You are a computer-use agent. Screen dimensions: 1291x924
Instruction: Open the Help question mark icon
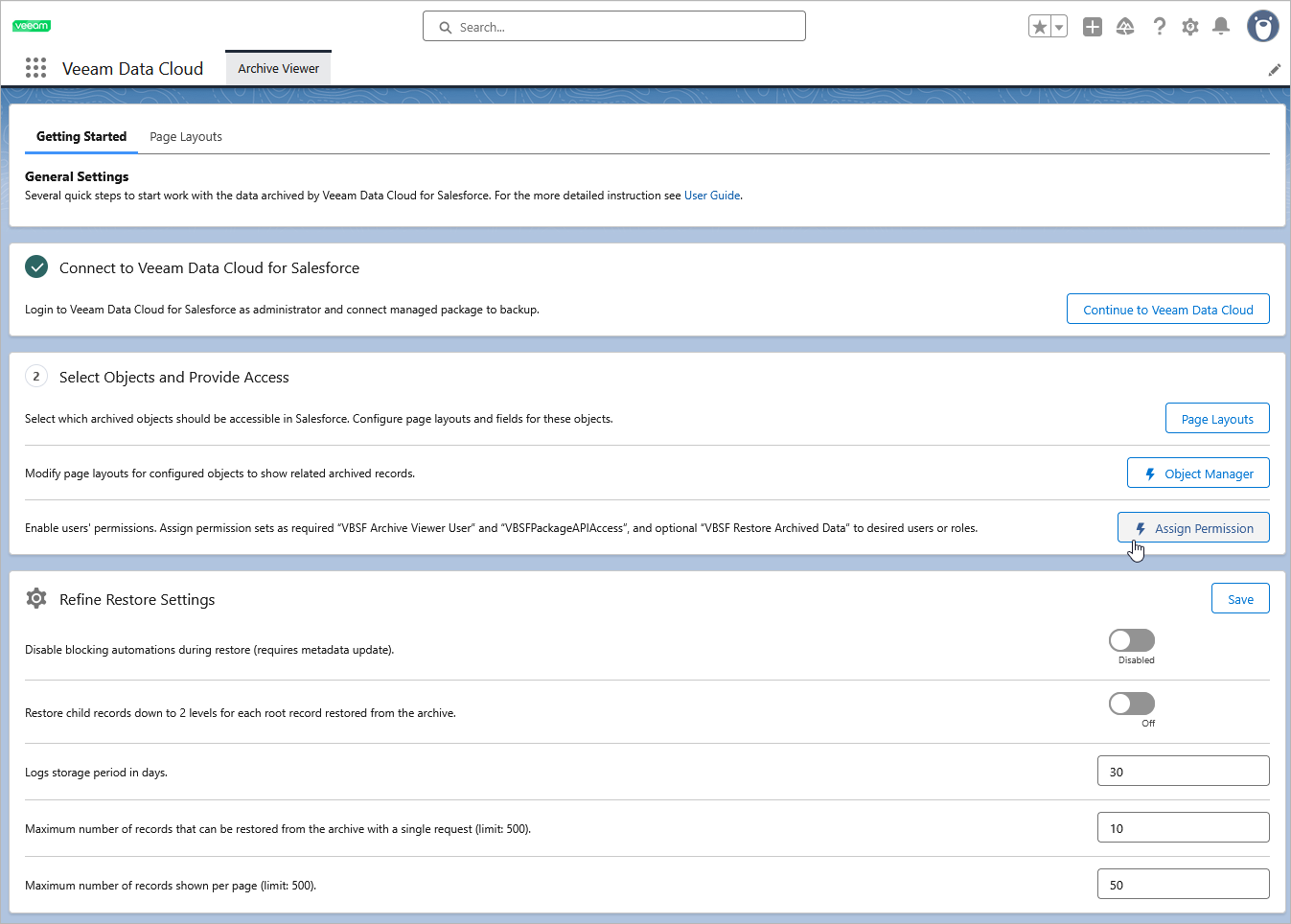[x=1160, y=27]
